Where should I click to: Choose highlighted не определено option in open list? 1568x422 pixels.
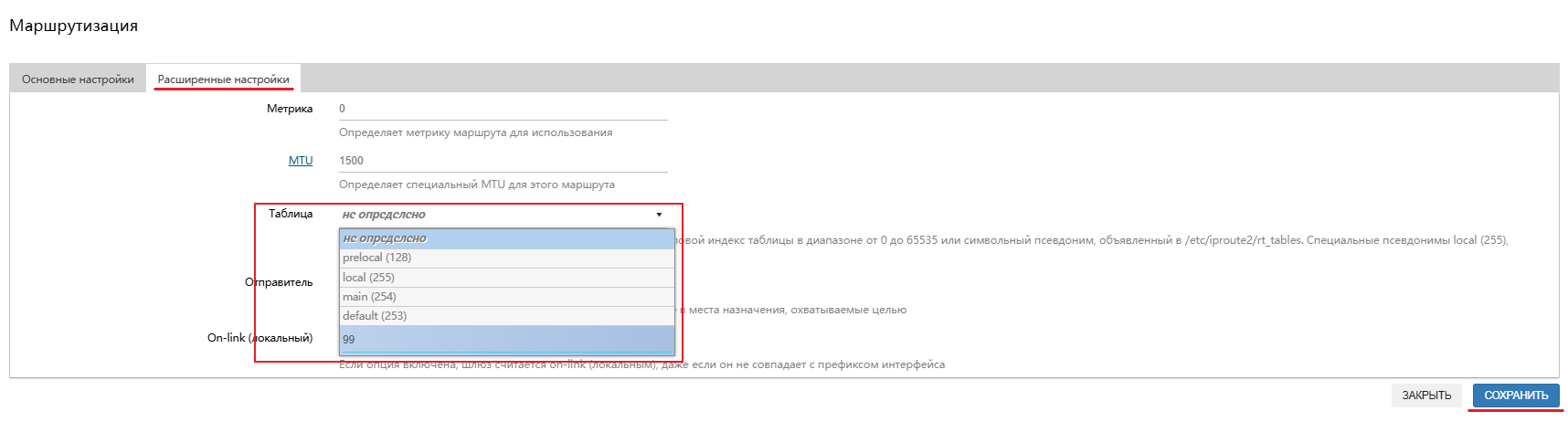point(506,238)
